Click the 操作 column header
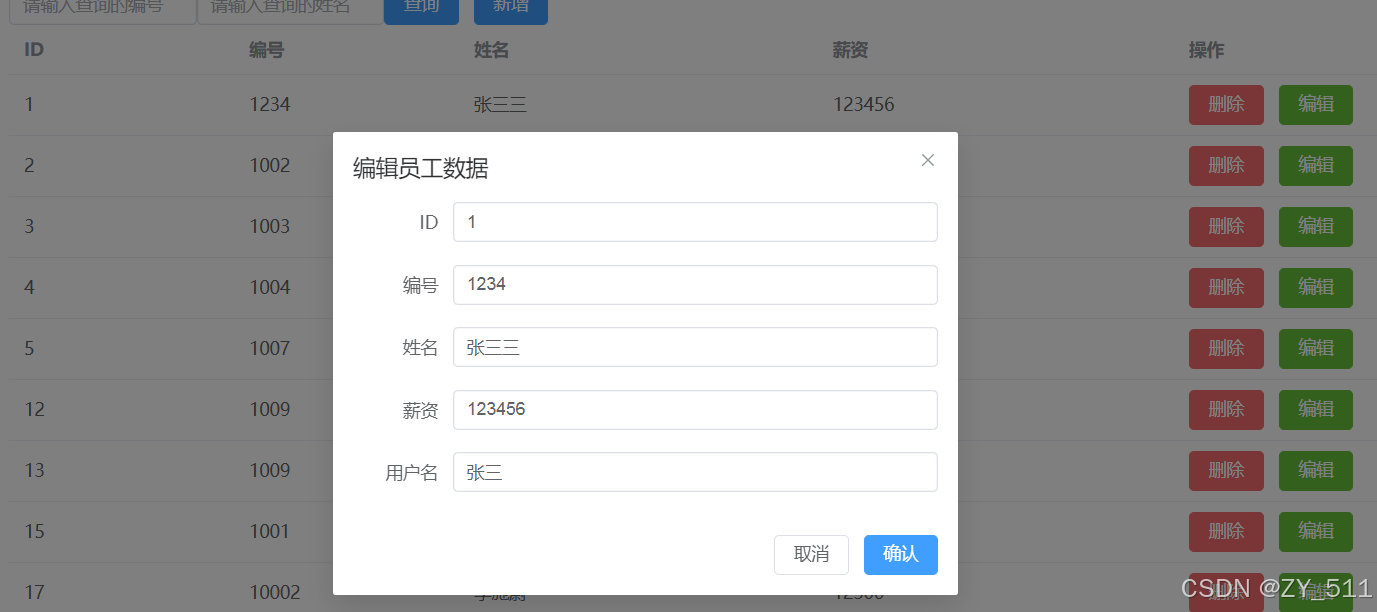The width and height of the screenshot is (1377, 612). pos(1206,50)
